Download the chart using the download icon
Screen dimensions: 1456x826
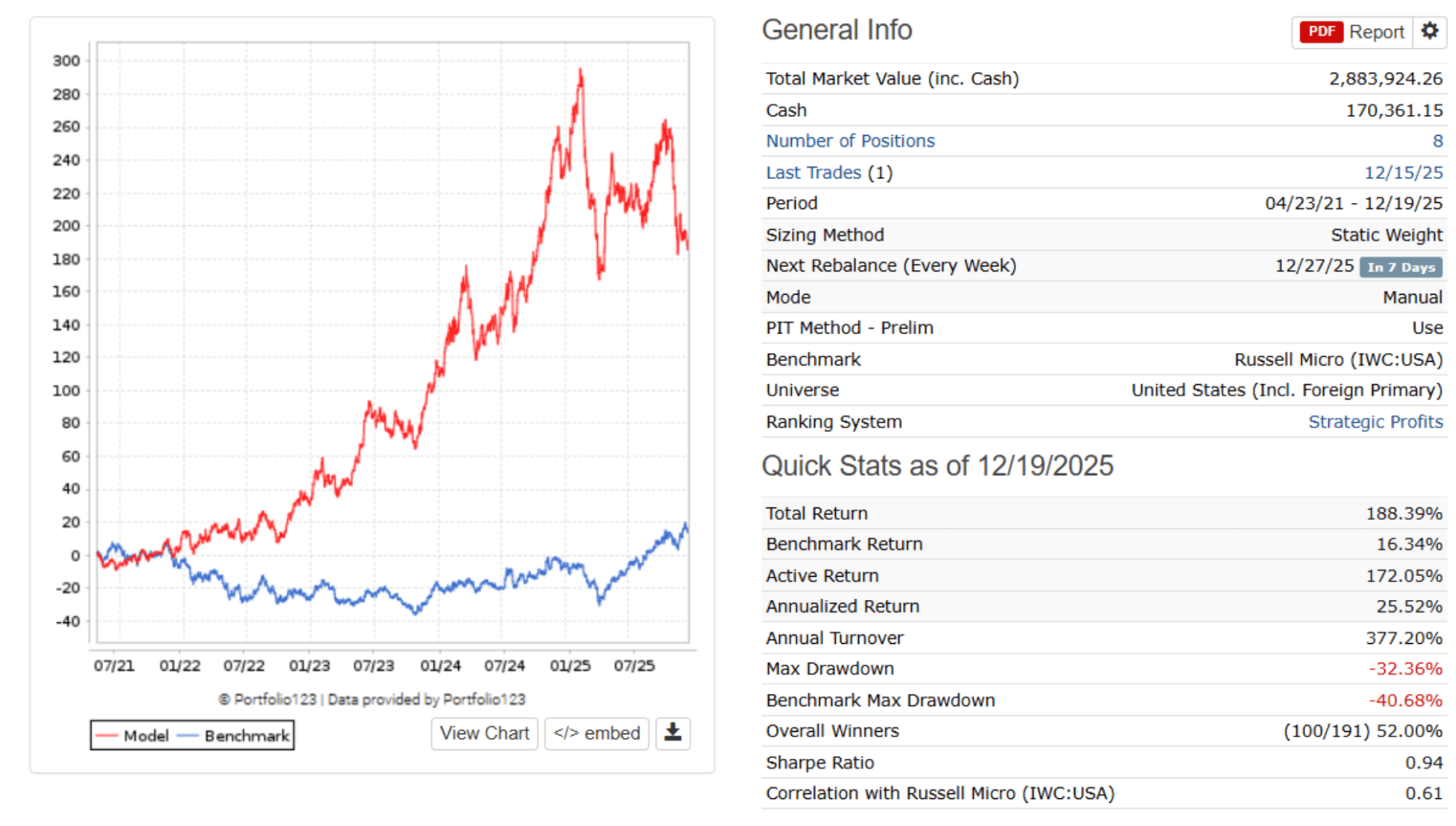click(673, 733)
